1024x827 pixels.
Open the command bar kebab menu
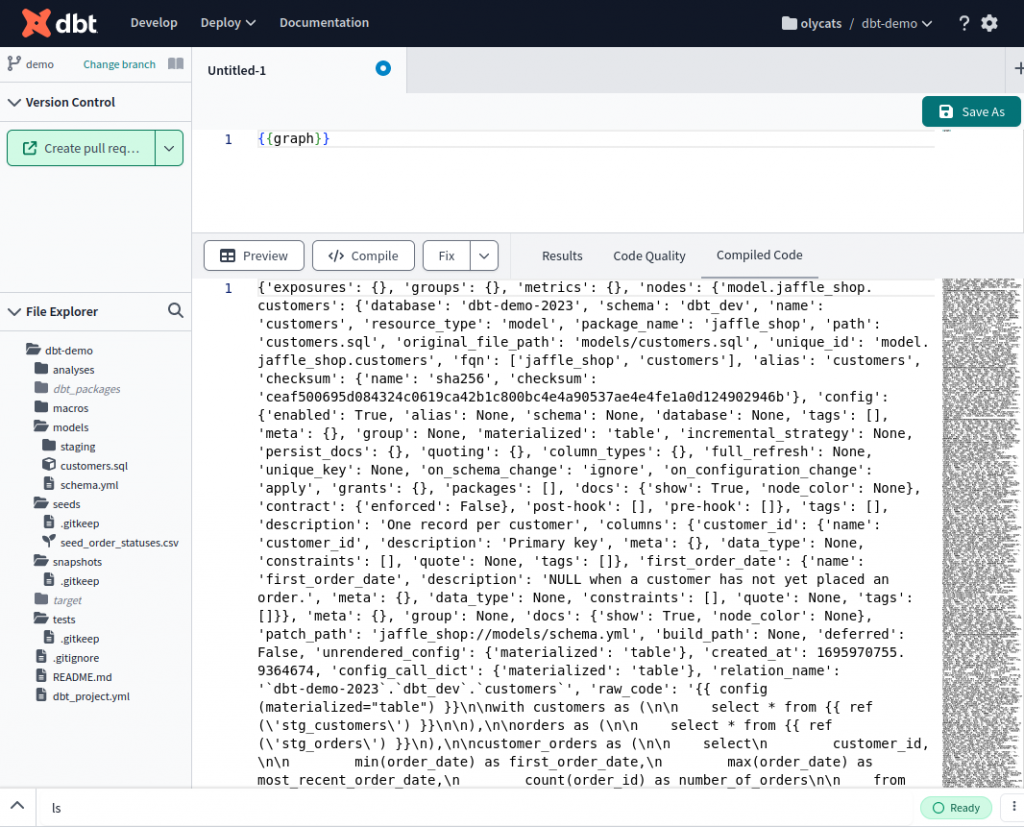(x=1014, y=807)
